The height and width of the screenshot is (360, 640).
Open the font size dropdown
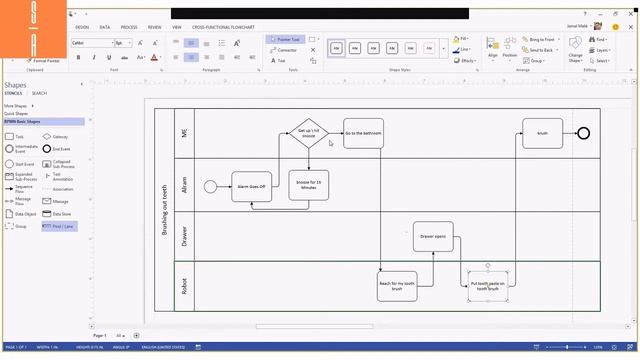130,43
